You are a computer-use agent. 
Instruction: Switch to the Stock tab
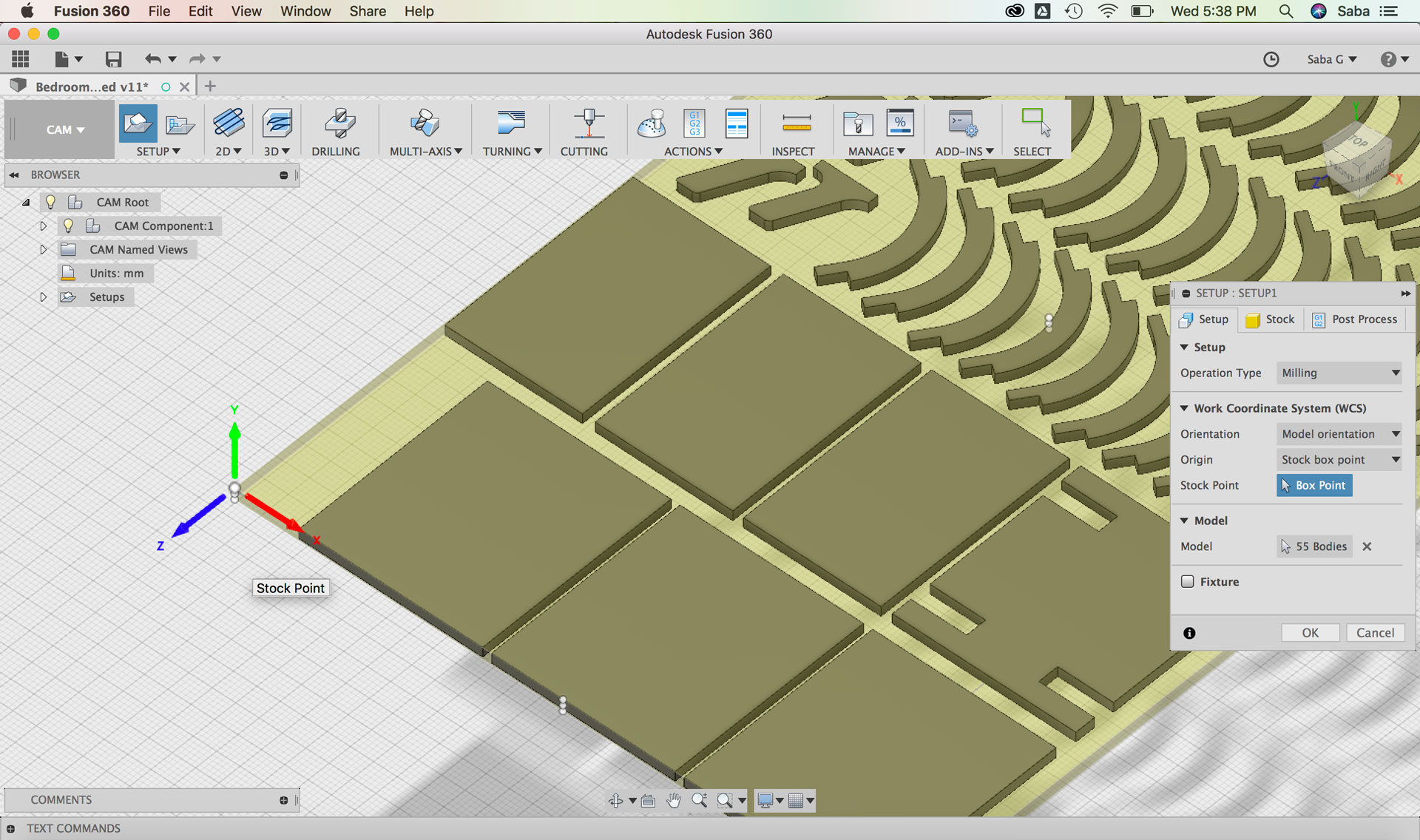point(1271,319)
